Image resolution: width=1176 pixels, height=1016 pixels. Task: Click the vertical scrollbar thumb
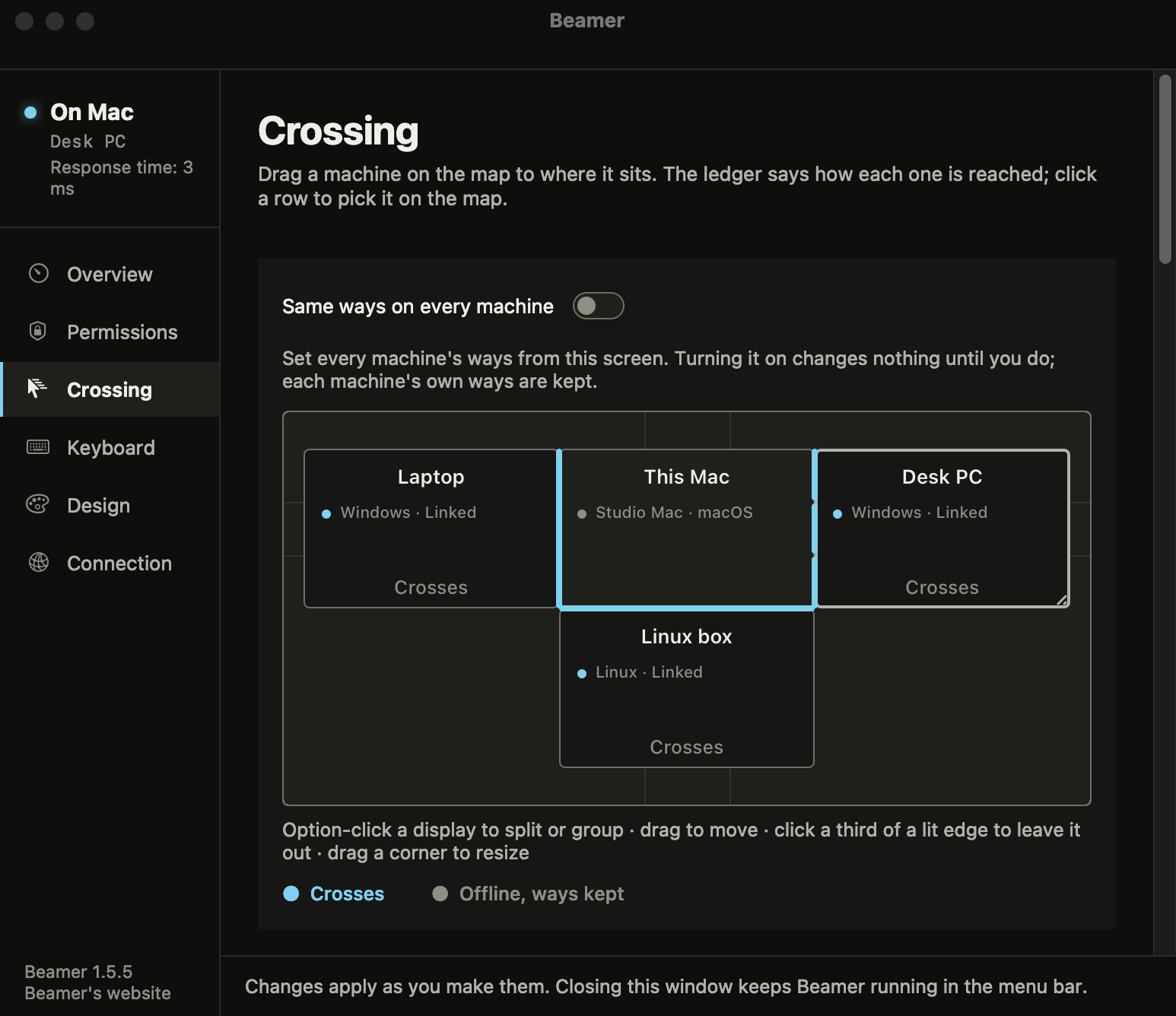click(1165, 169)
